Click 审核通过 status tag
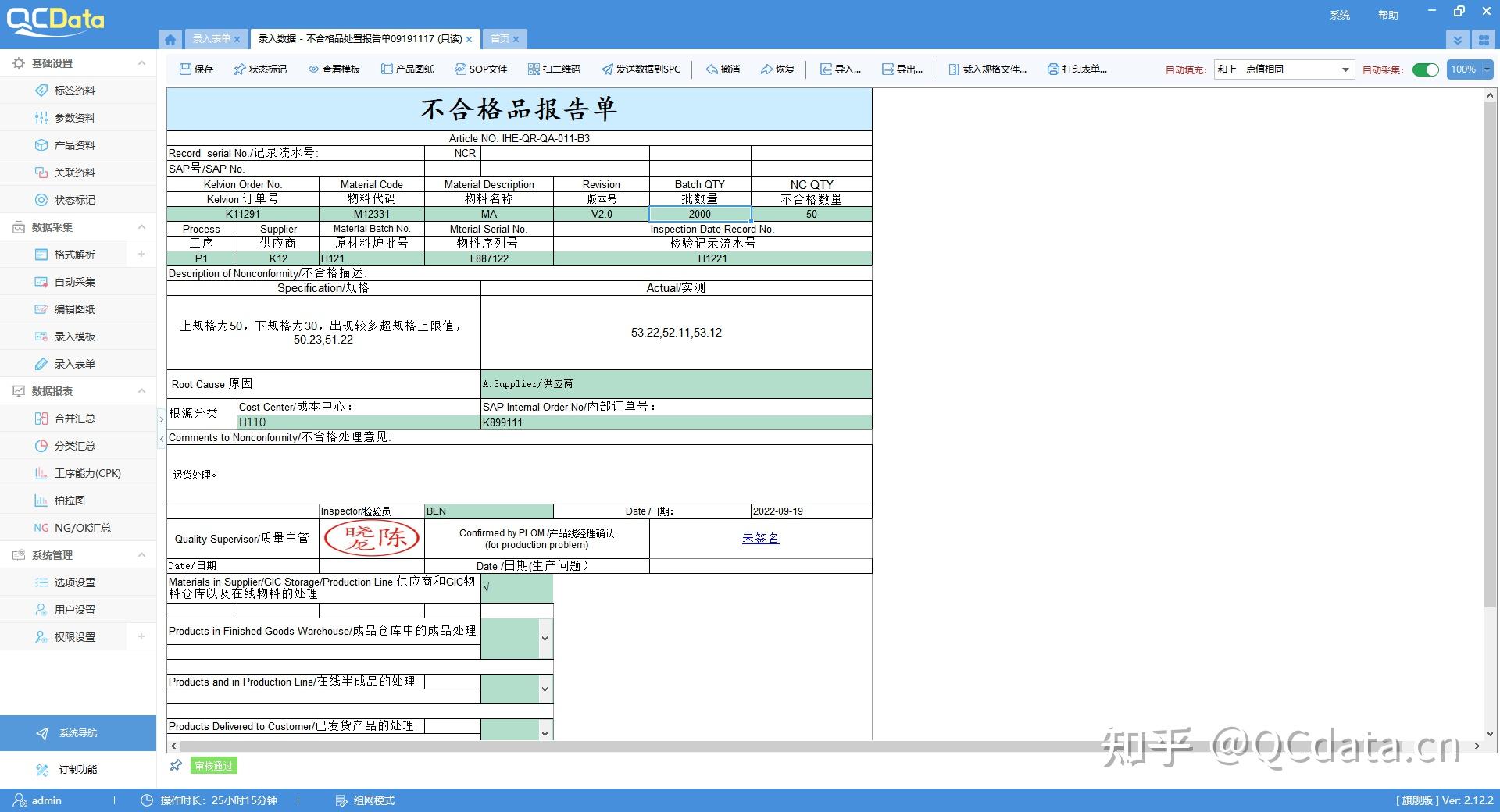Image resolution: width=1500 pixels, height=812 pixels. [x=214, y=766]
